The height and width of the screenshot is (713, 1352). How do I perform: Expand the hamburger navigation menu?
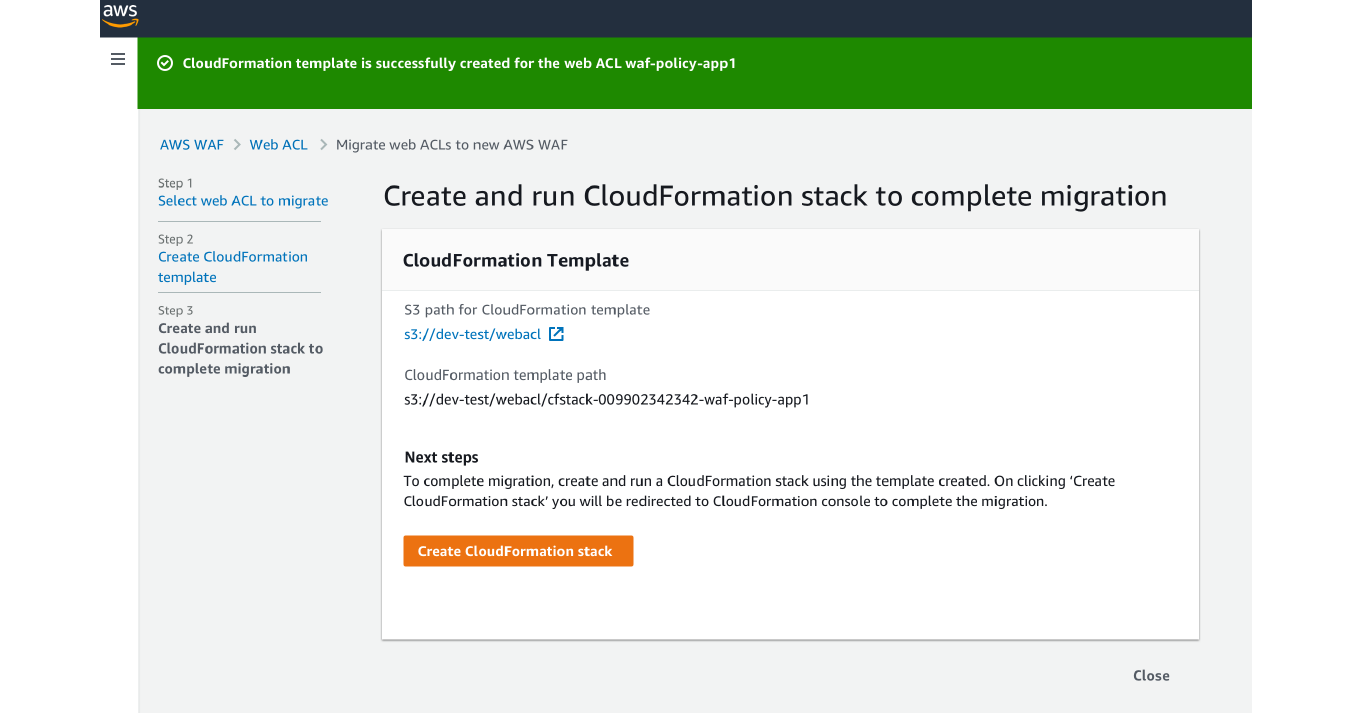(x=118, y=60)
